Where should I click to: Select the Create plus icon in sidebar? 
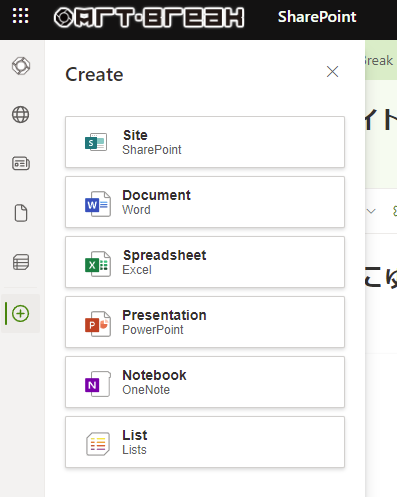point(21,314)
